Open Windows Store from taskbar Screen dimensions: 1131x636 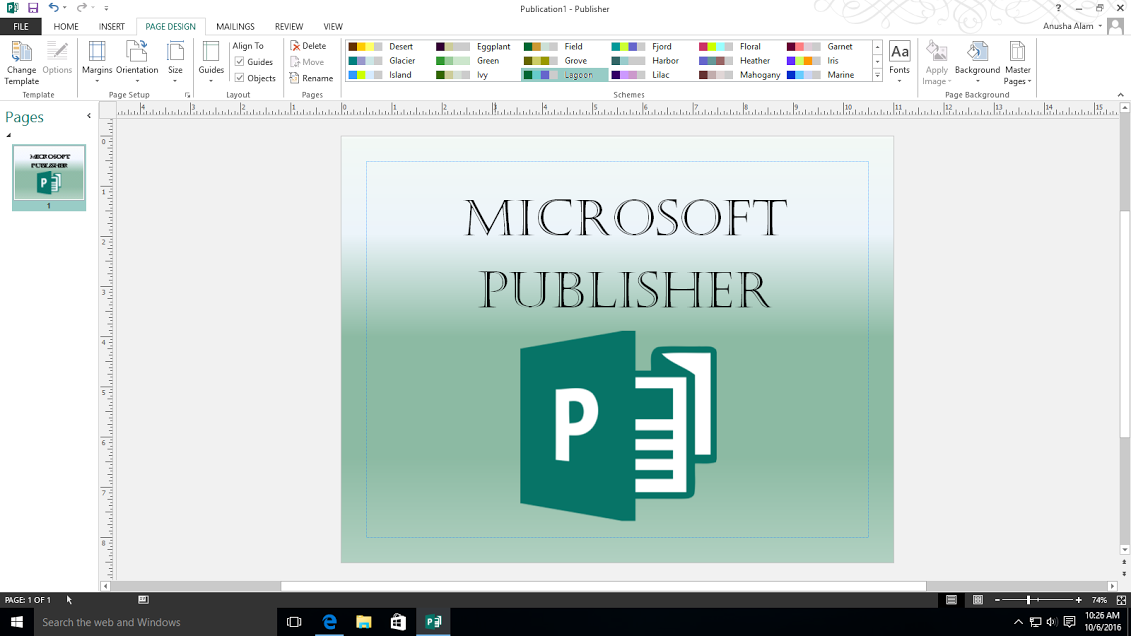coord(398,622)
